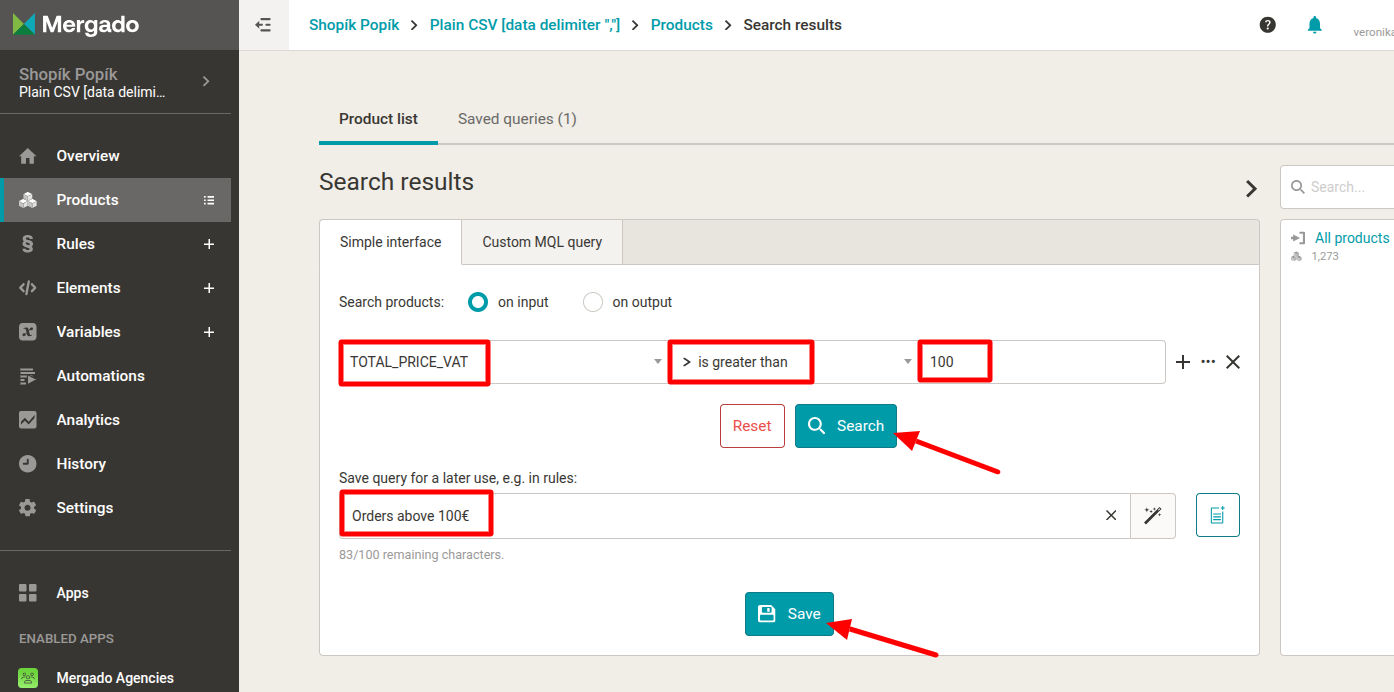Open History in the sidebar
This screenshot has height=692, width=1394.
pos(115,464)
